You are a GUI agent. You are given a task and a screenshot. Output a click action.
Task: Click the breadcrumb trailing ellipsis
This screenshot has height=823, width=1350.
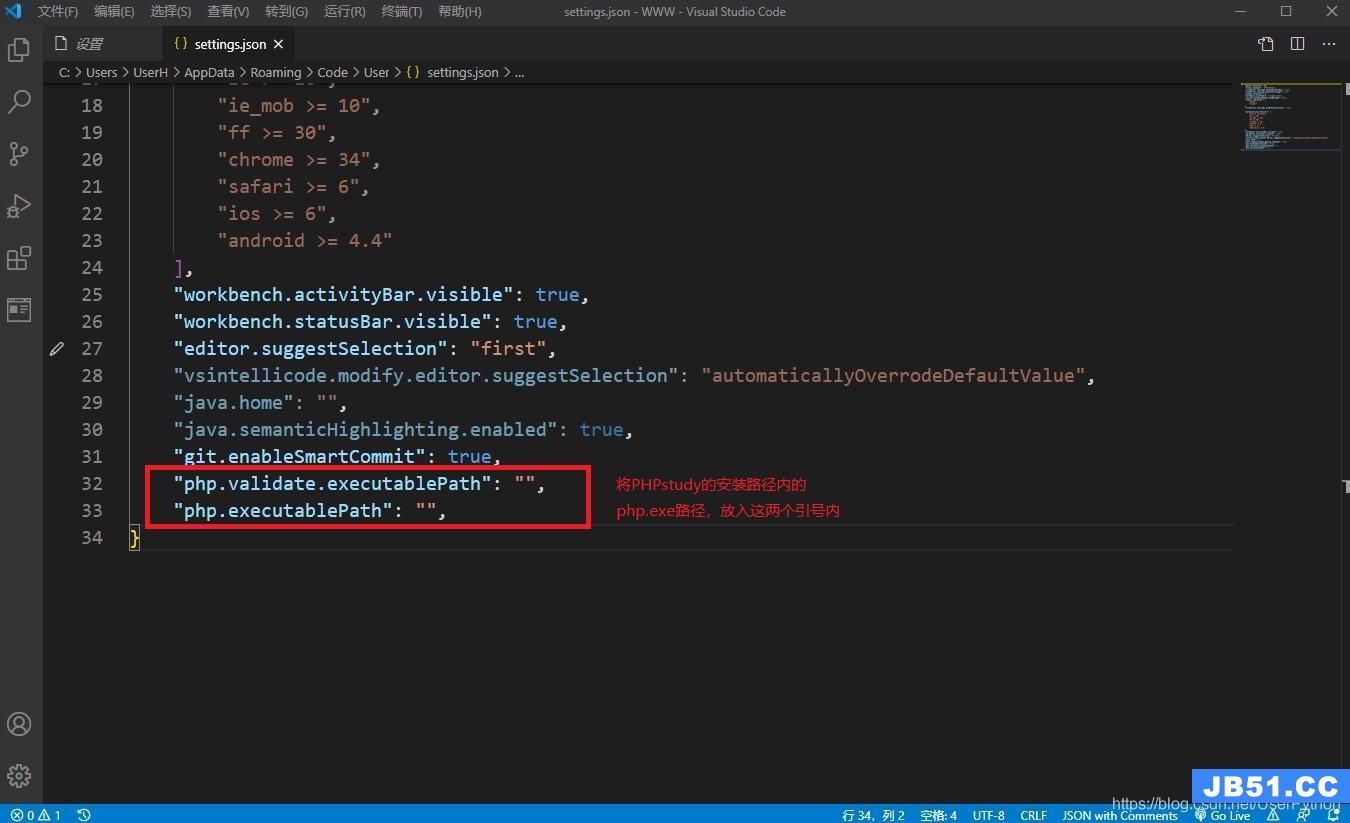[x=519, y=72]
